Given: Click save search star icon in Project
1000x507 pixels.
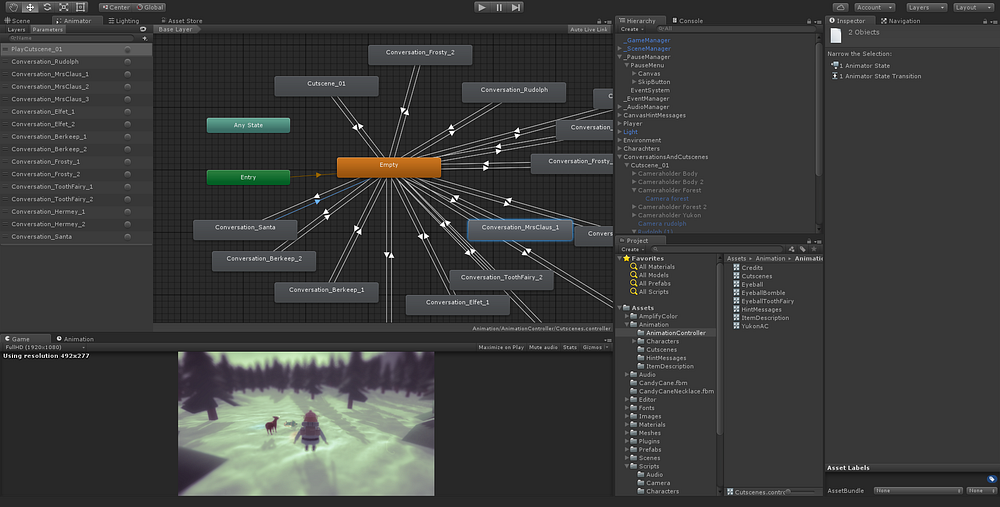Looking at the screenshot, I should click(x=813, y=249).
